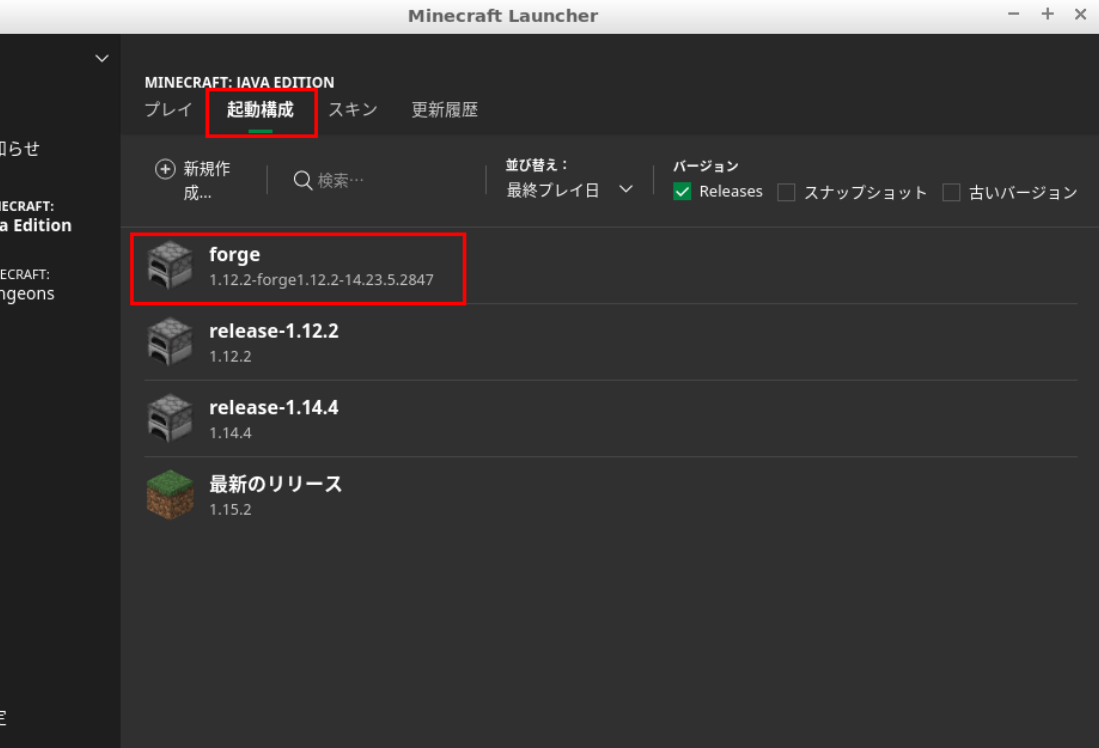The image size is (1099, 748).
Task: Click version text 1.15.2
Action: point(230,510)
